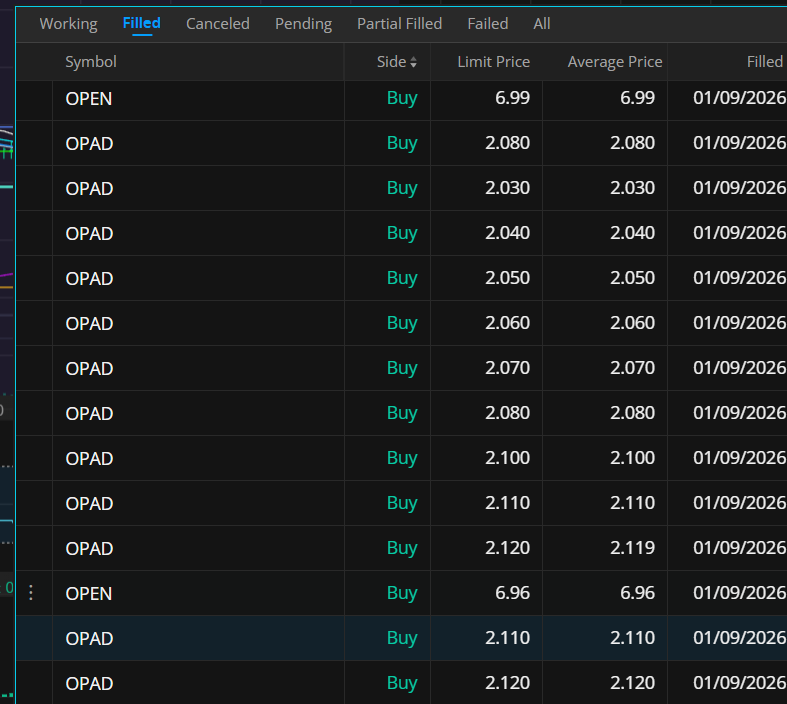Open the three-dot menu on the OPEN 6.96 row
Image resolution: width=787 pixels, height=704 pixels.
click(31, 593)
